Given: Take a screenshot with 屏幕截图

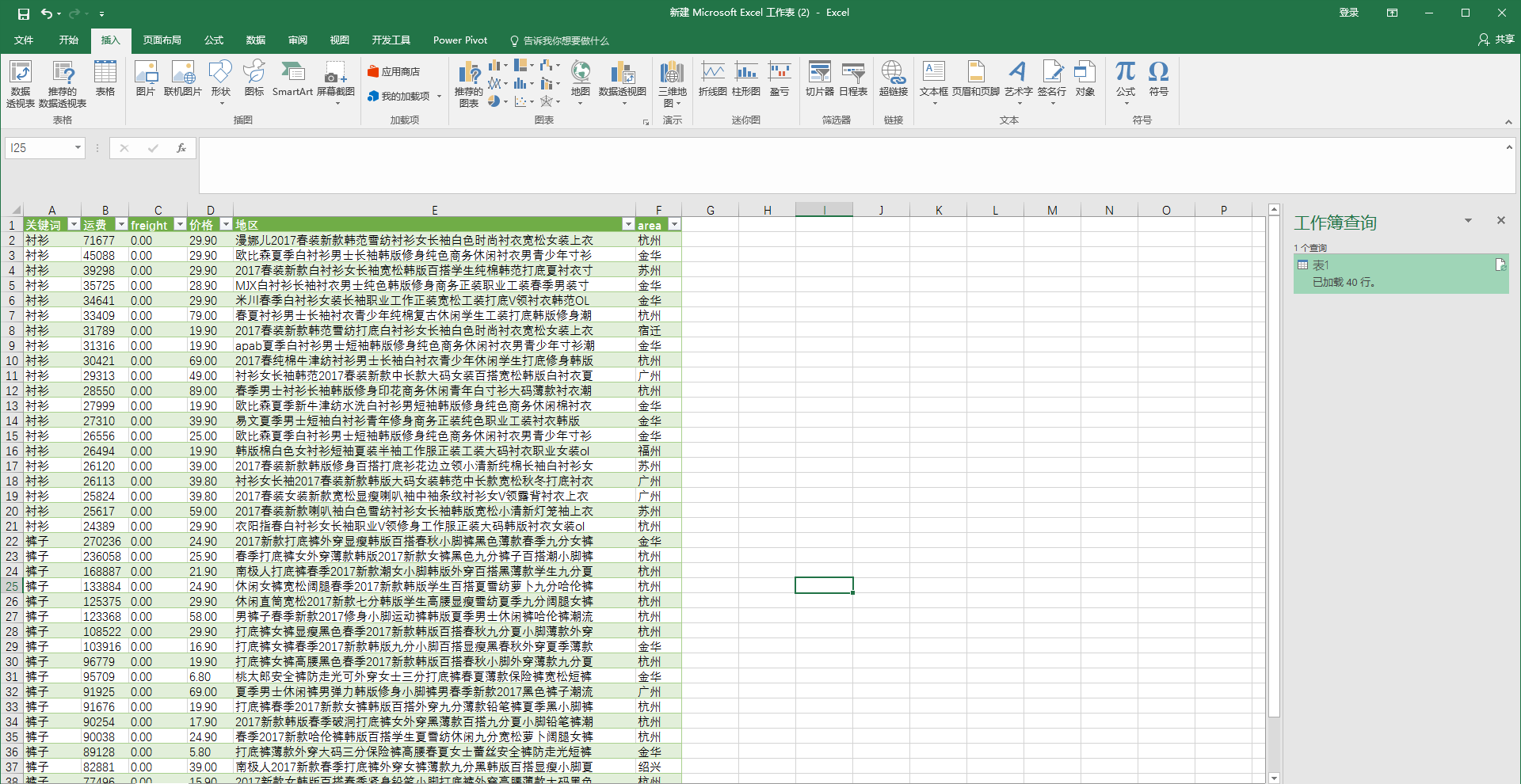Looking at the screenshot, I should pyautogui.click(x=336, y=82).
